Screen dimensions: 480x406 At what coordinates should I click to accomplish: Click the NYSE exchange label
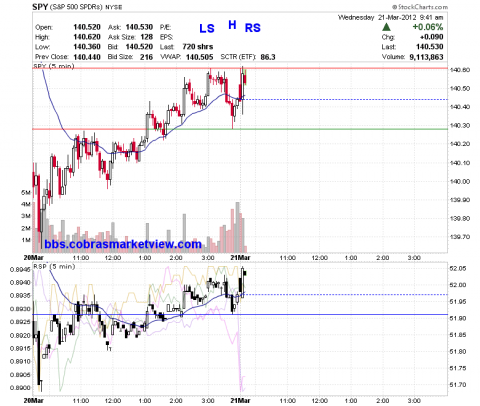114,7
